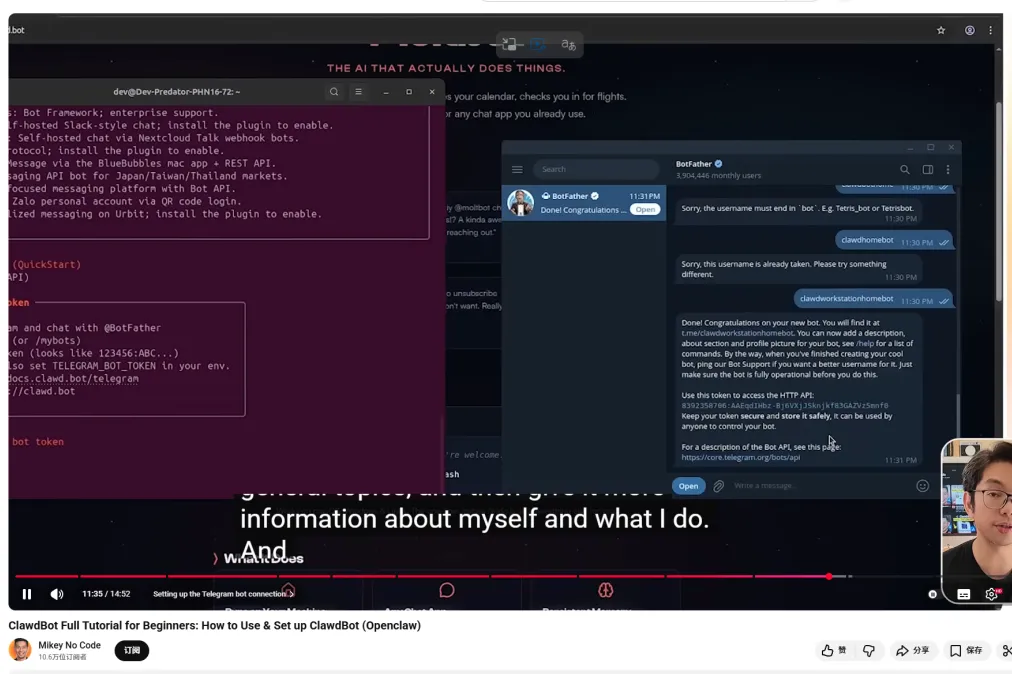The image size is (1012, 674).
Task: Click the blue Open button beside message box
Action: (x=688, y=486)
